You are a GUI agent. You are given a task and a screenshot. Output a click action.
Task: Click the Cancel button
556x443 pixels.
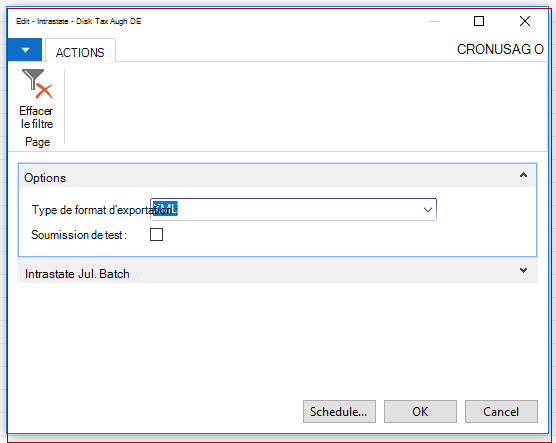(x=501, y=412)
